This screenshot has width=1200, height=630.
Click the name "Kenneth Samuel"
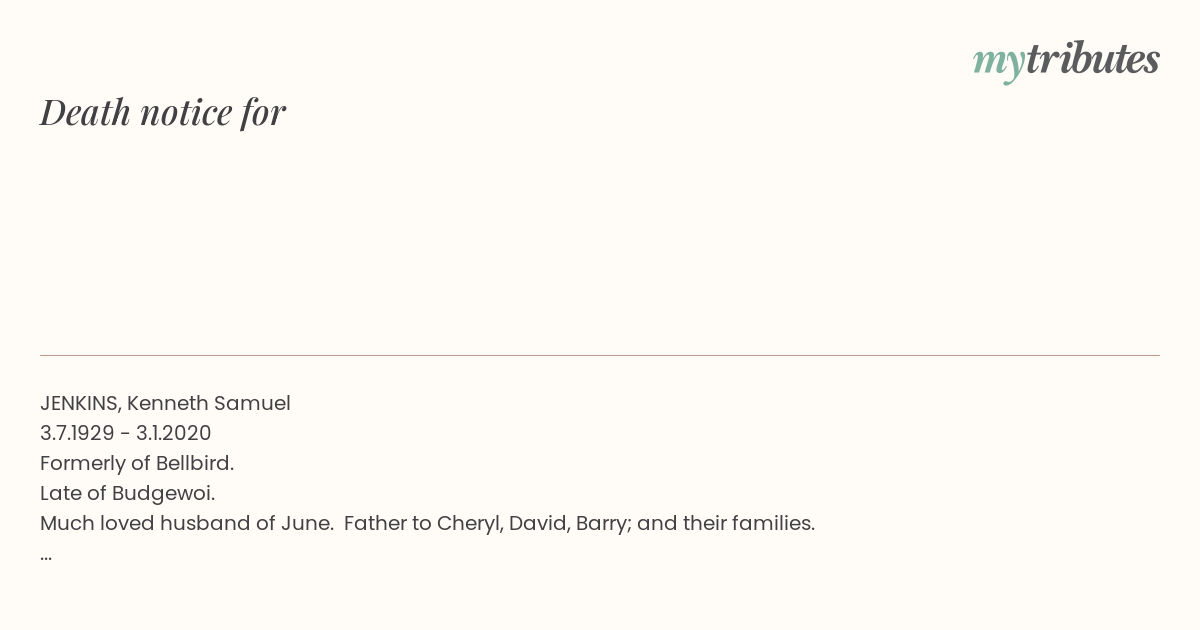coord(209,404)
